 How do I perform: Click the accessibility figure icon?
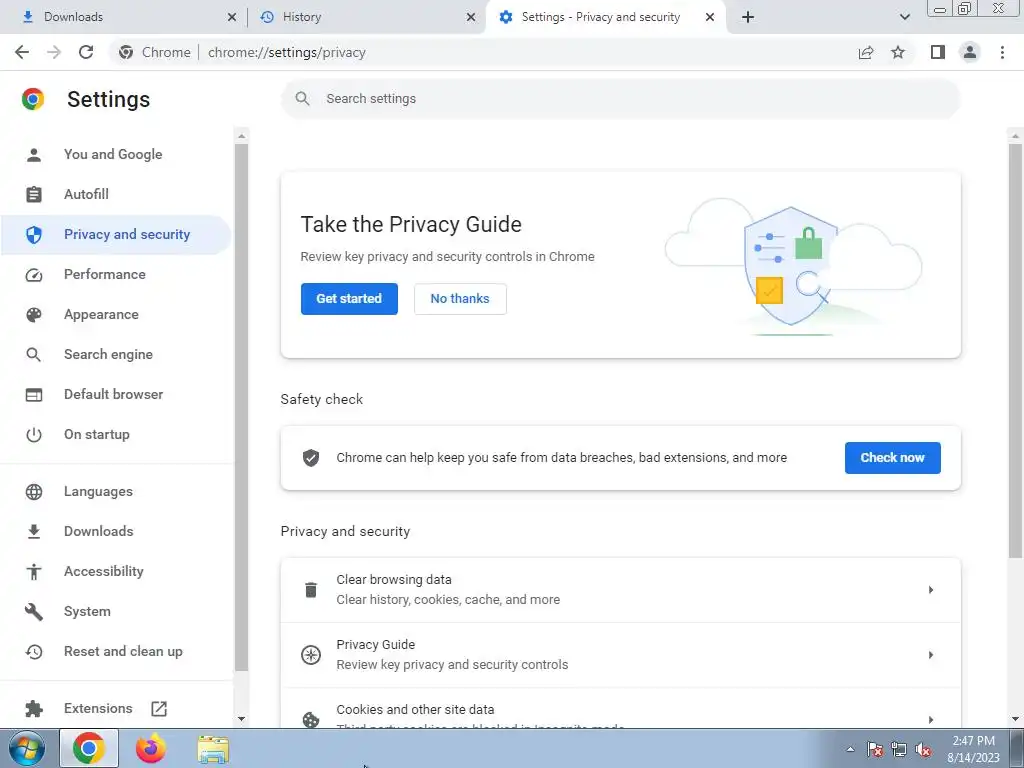tap(33, 571)
